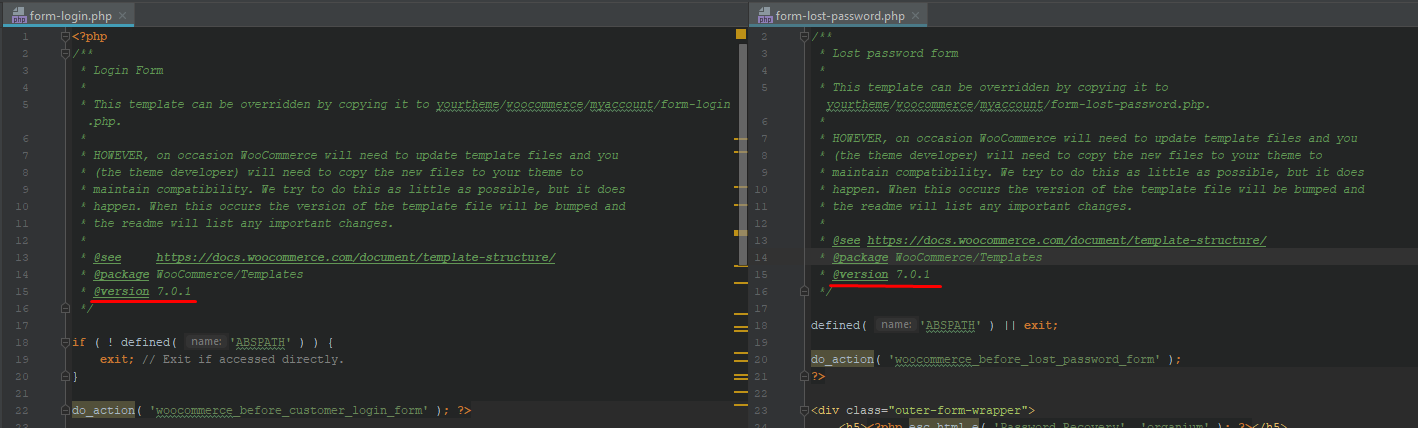Click the '<?php' opening tag on line 1
This screenshot has width=1418, height=428.
click(89, 36)
